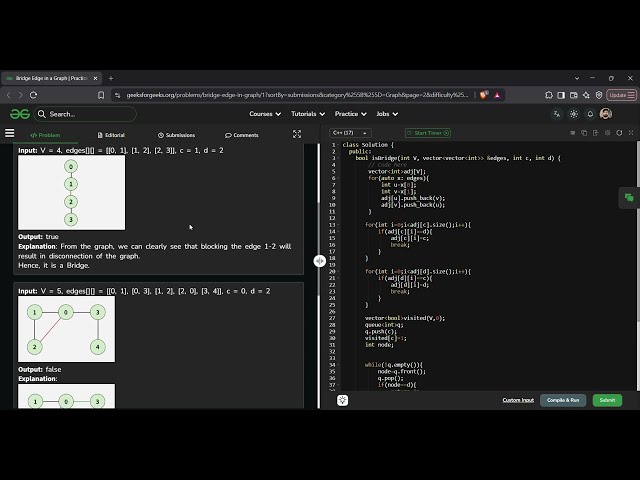
Task: Open the hamburger sidebar menu
Action: pos(9,133)
